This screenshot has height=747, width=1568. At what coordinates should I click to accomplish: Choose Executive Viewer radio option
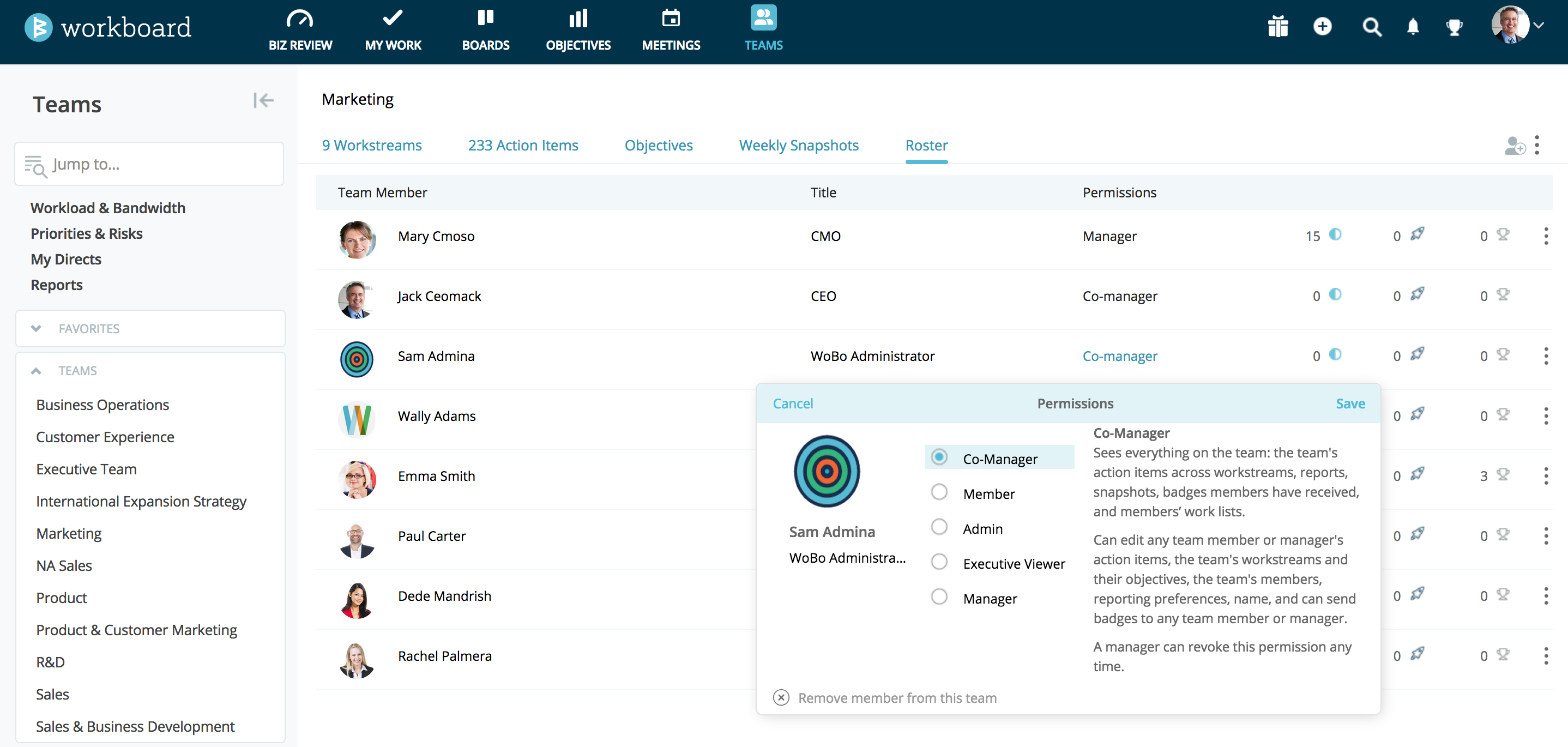click(x=939, y=562)
